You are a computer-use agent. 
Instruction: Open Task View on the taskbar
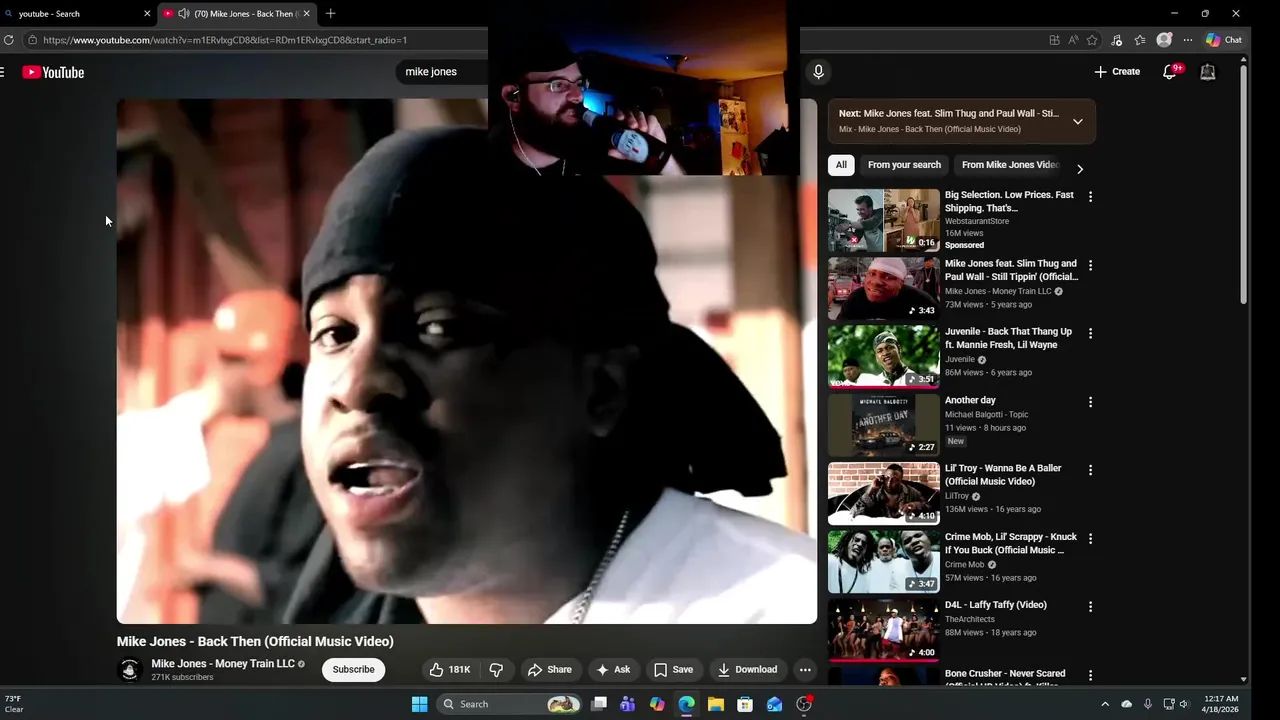point(599,704)
